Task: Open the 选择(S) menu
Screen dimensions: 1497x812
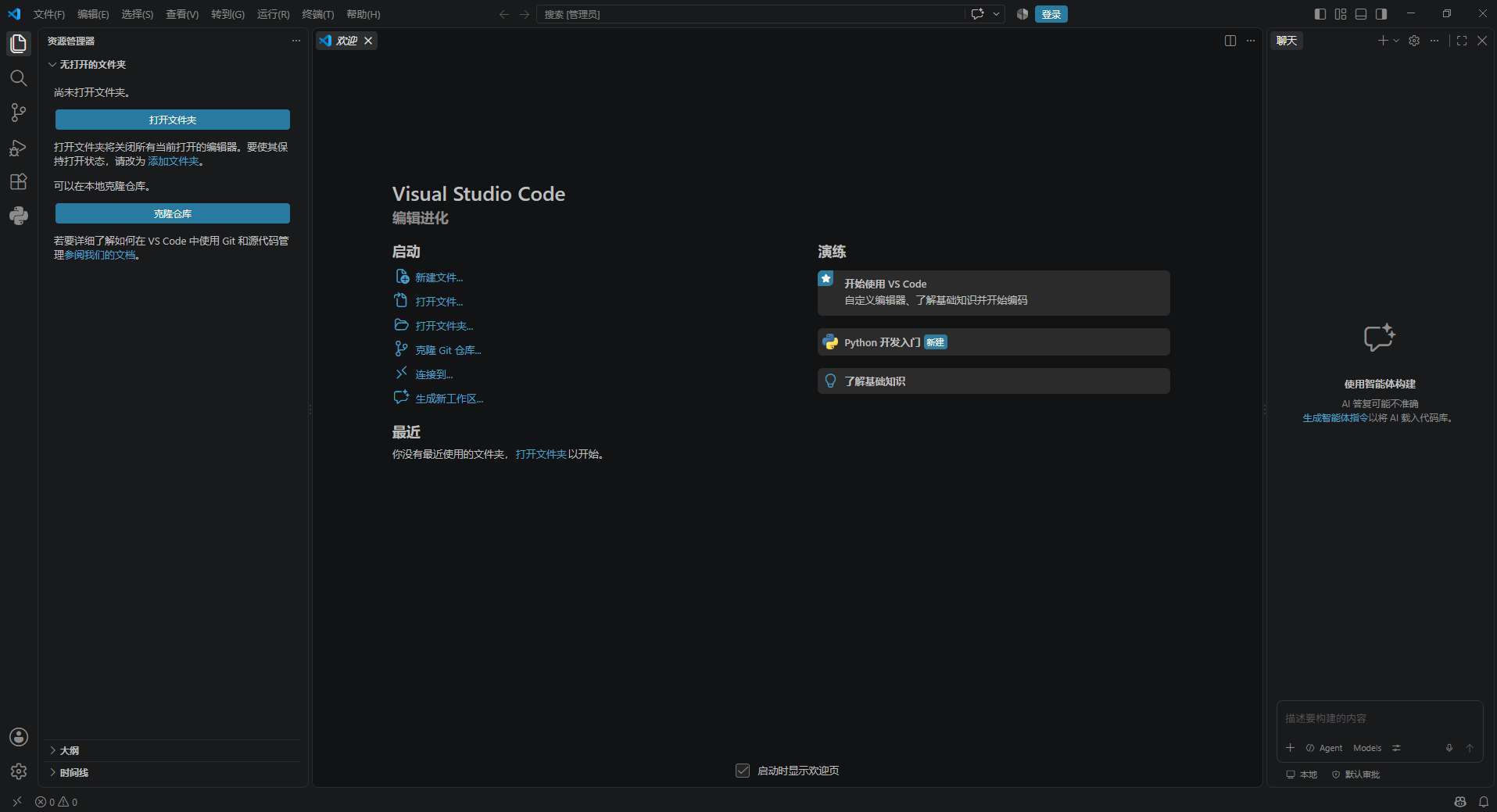Action: click(x=138, y=14)
